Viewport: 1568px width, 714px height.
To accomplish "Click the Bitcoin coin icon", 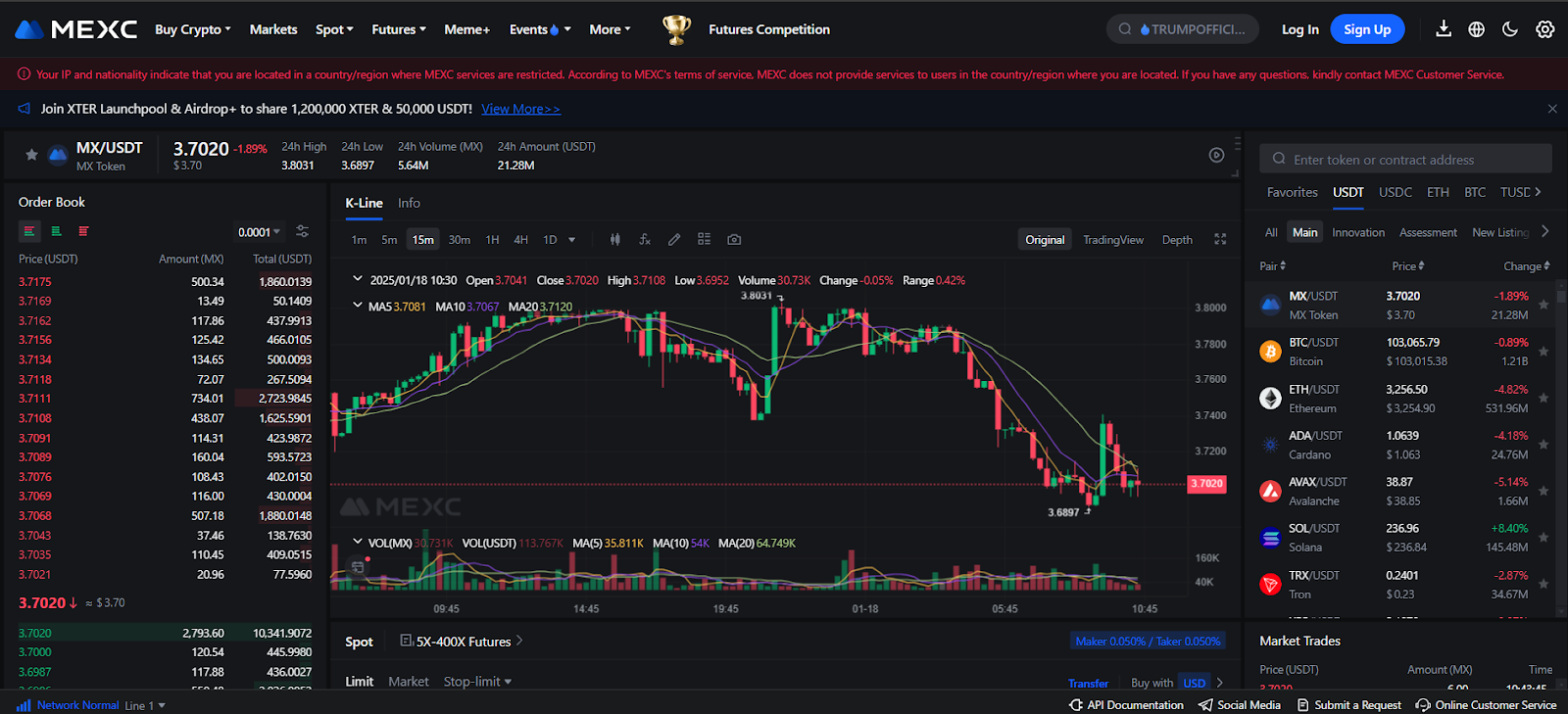I will click(1270, 352).
